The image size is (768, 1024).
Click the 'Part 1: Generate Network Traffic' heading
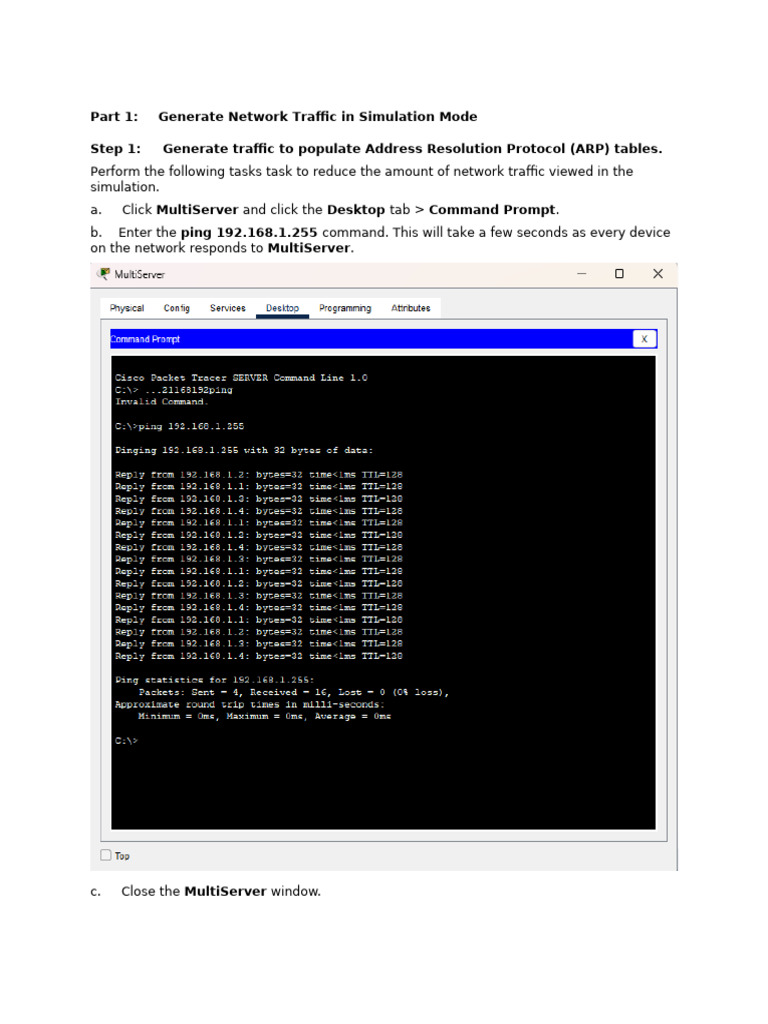click(283, 116)
